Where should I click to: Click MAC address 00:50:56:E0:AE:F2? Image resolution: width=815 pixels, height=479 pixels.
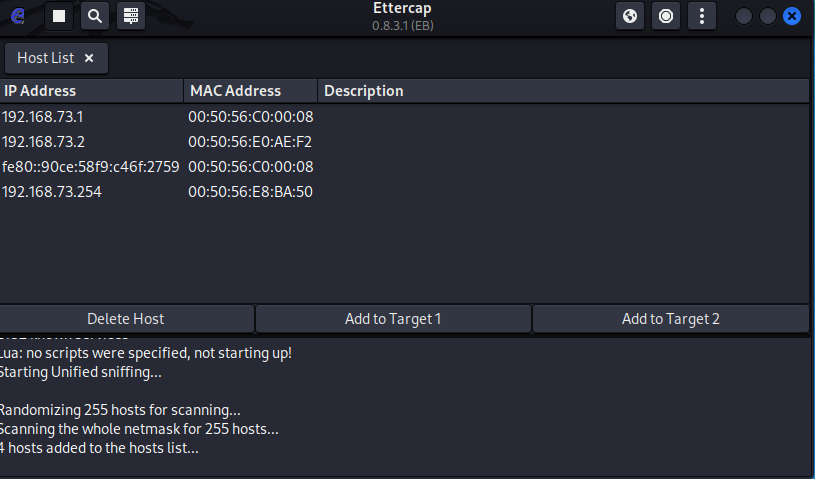tap(250, 142)
